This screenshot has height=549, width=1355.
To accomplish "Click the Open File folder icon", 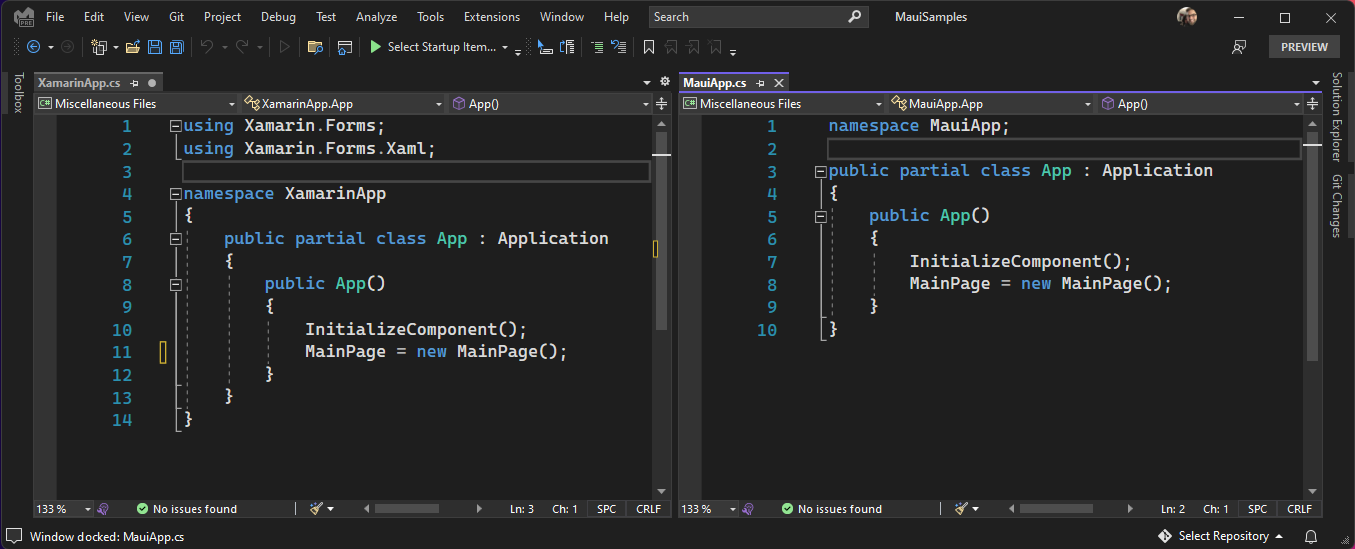I will 132,47.
